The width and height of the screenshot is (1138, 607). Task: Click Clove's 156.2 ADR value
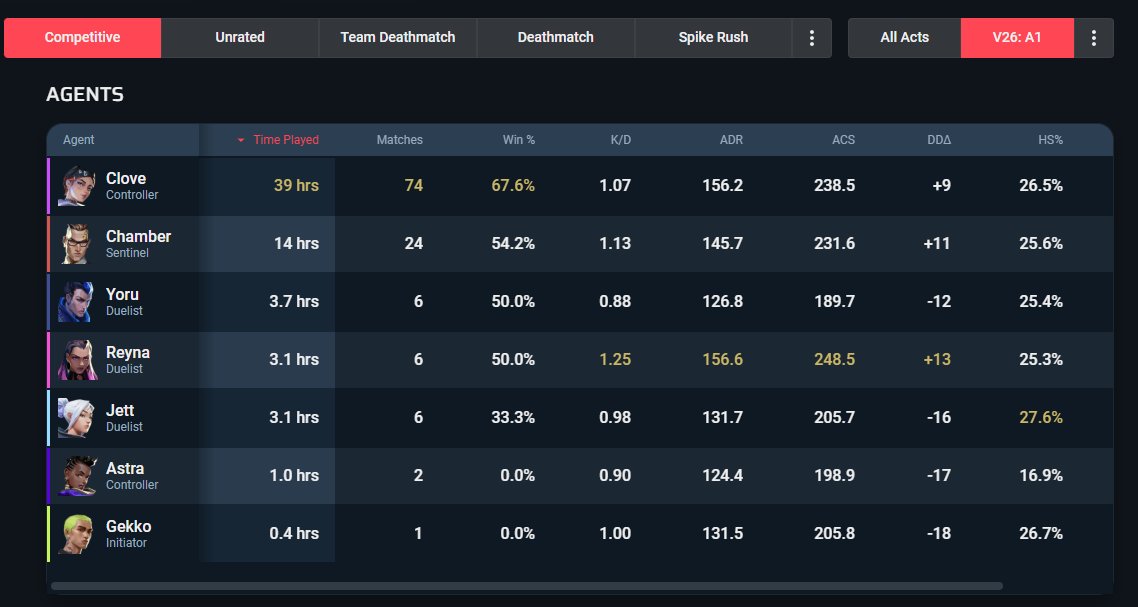pyautogui.click(x=723, y=186)
